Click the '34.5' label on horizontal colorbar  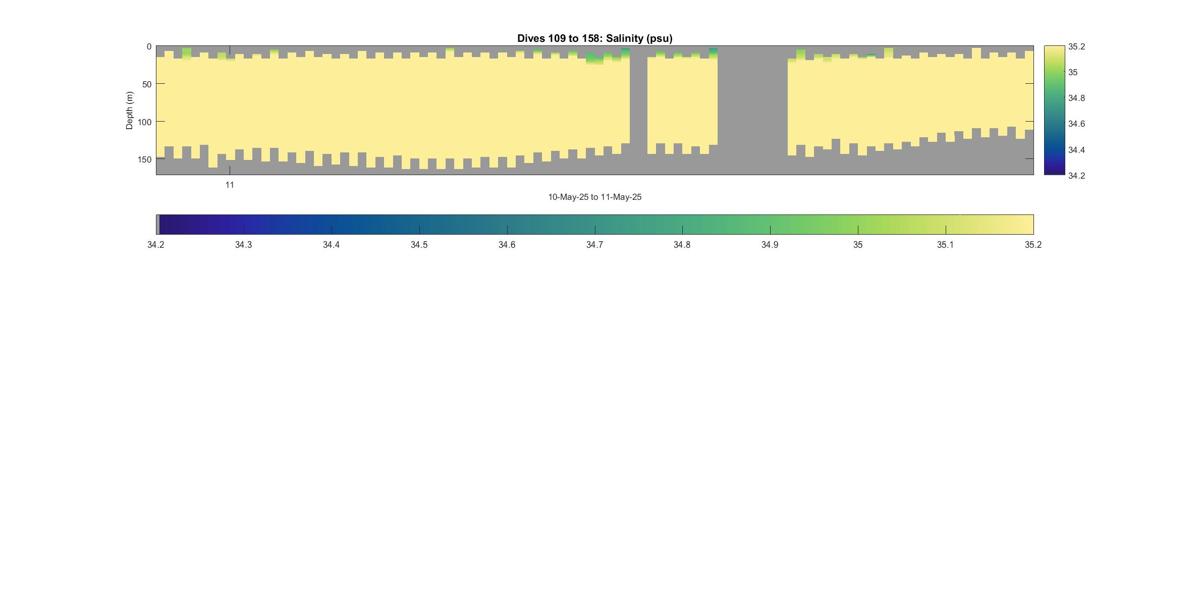[419, 245]
